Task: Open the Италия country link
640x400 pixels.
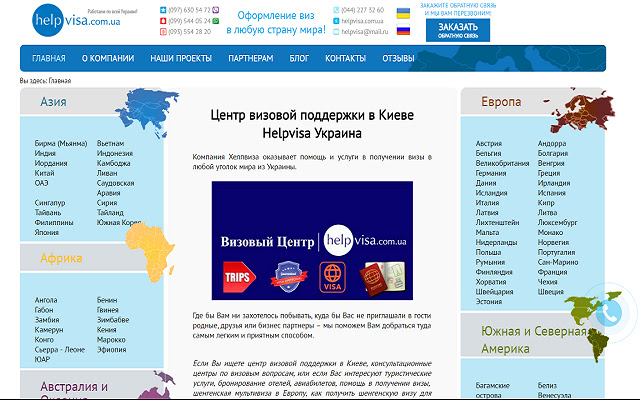Action: click(487, 203)
